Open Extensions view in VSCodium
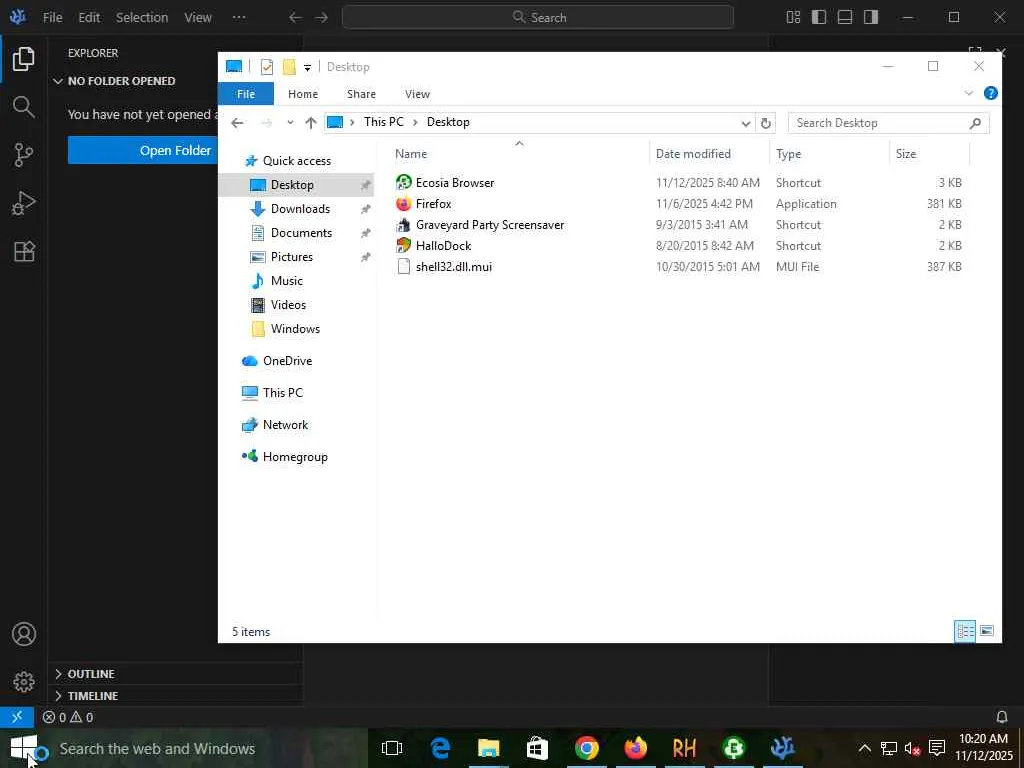Image resolution: width=1024 pixels, height=768 pixels. 24,251
